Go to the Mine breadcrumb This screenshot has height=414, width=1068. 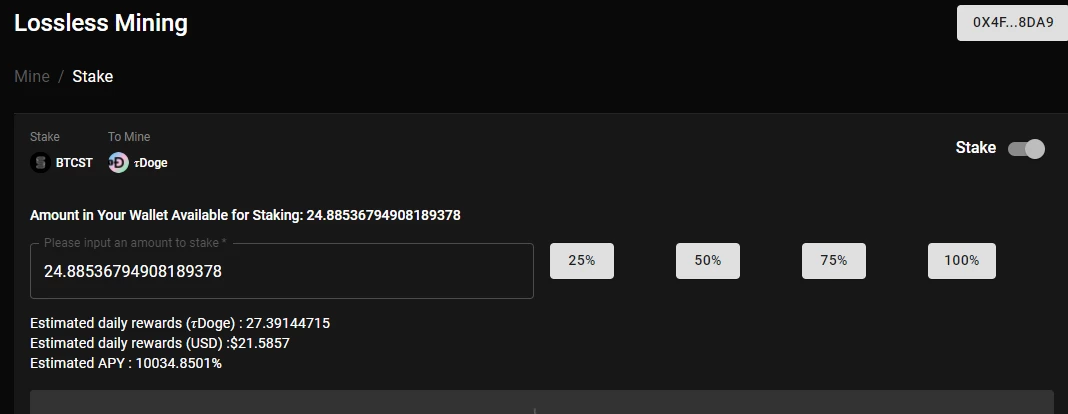pyautogui.click(x=32, y=76)
